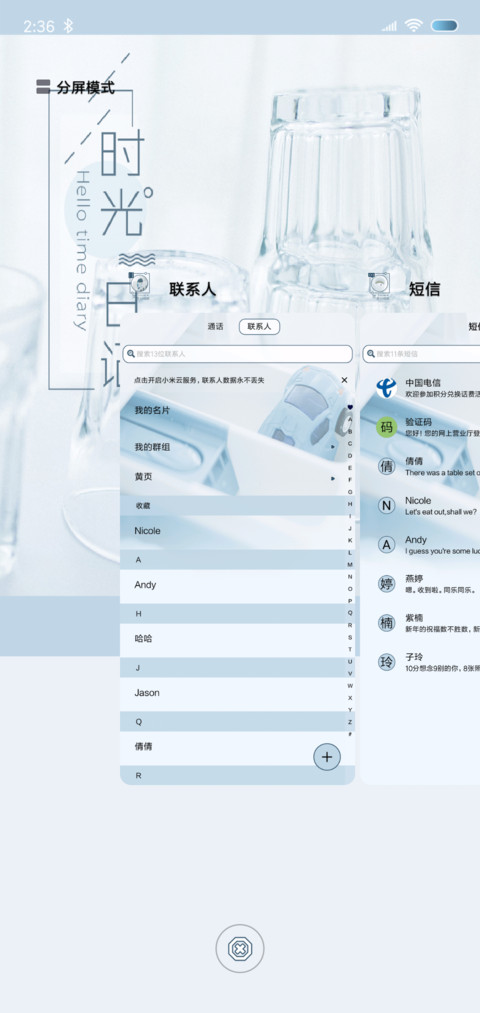
Task: Open the China Telecom logo message
Action: (x=386, y=388)
